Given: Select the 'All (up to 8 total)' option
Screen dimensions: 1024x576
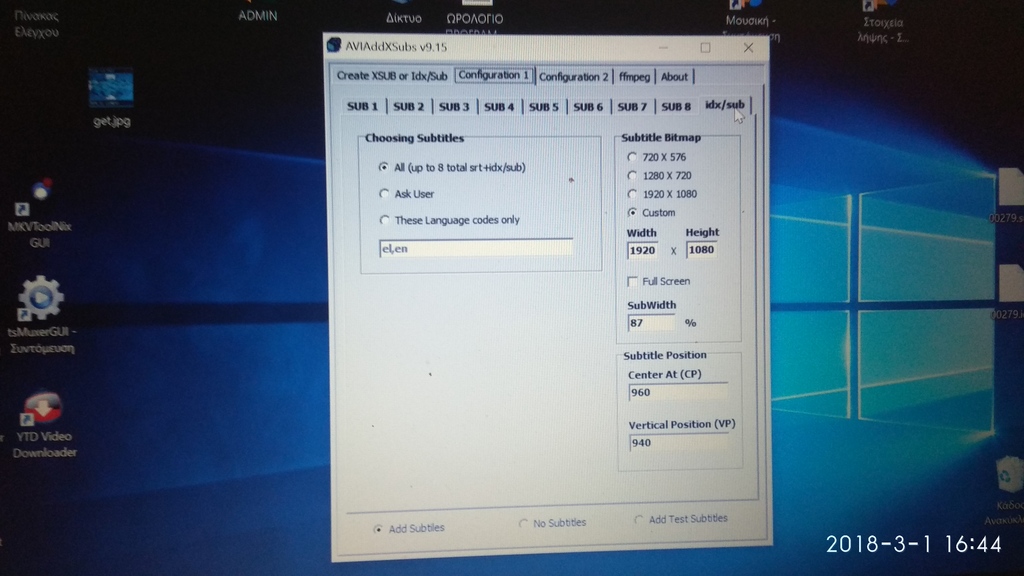Looking at the screenshot, I should coord(383,167).
